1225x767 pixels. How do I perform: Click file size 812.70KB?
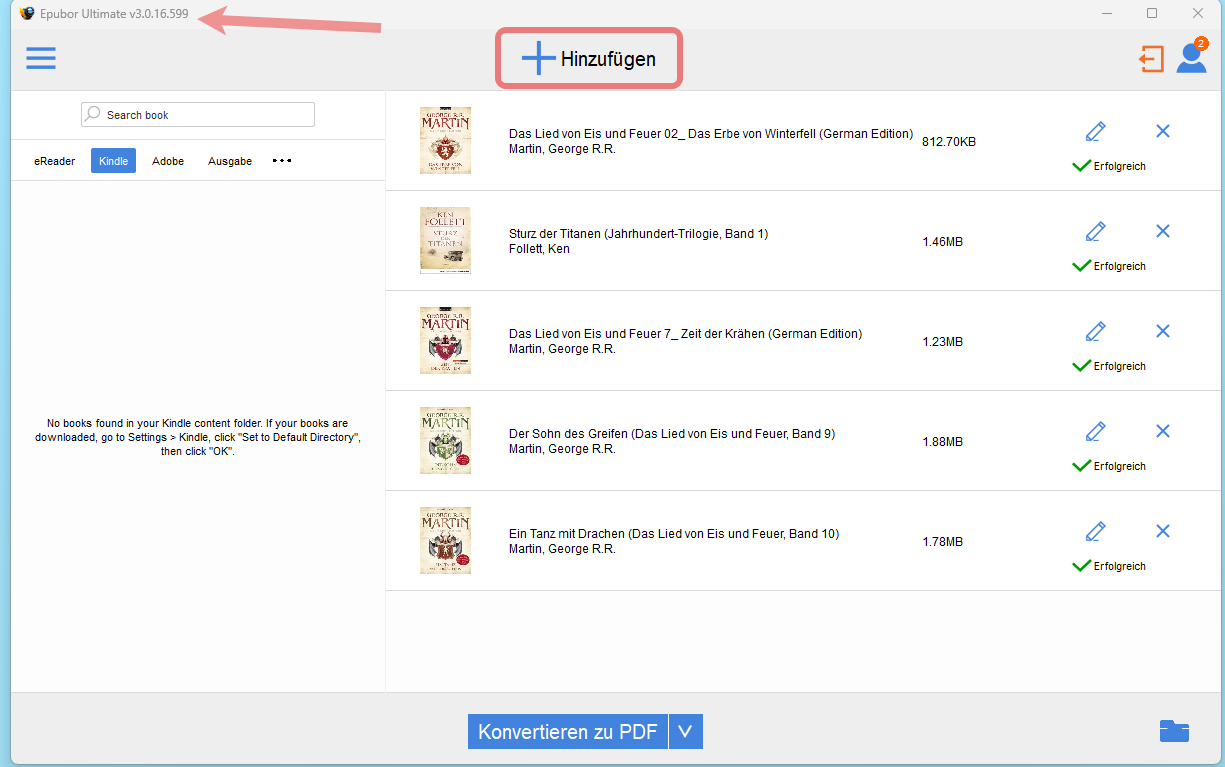[x=949, y=142]
